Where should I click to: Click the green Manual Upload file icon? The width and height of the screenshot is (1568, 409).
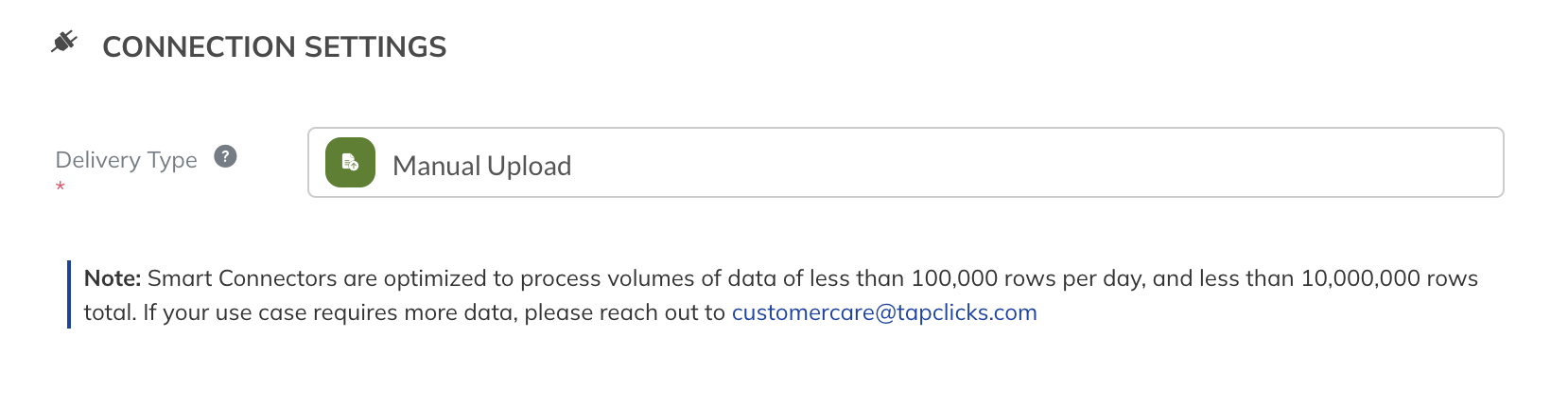click(350, 163)
